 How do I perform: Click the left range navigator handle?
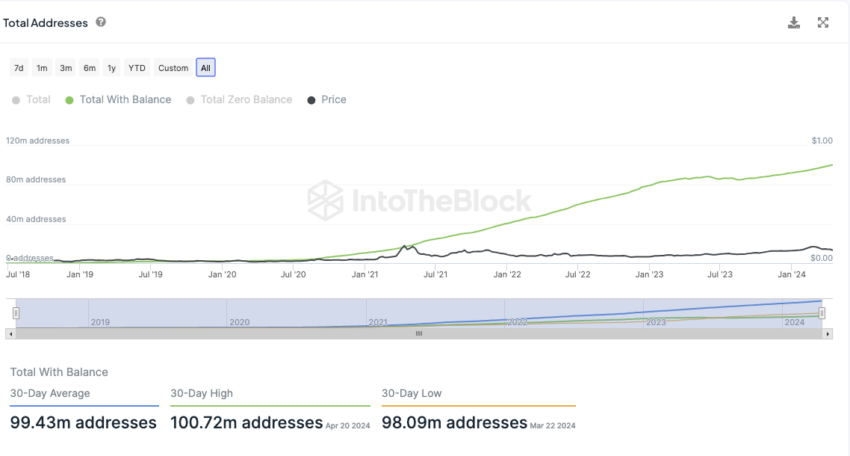point(16,313)
